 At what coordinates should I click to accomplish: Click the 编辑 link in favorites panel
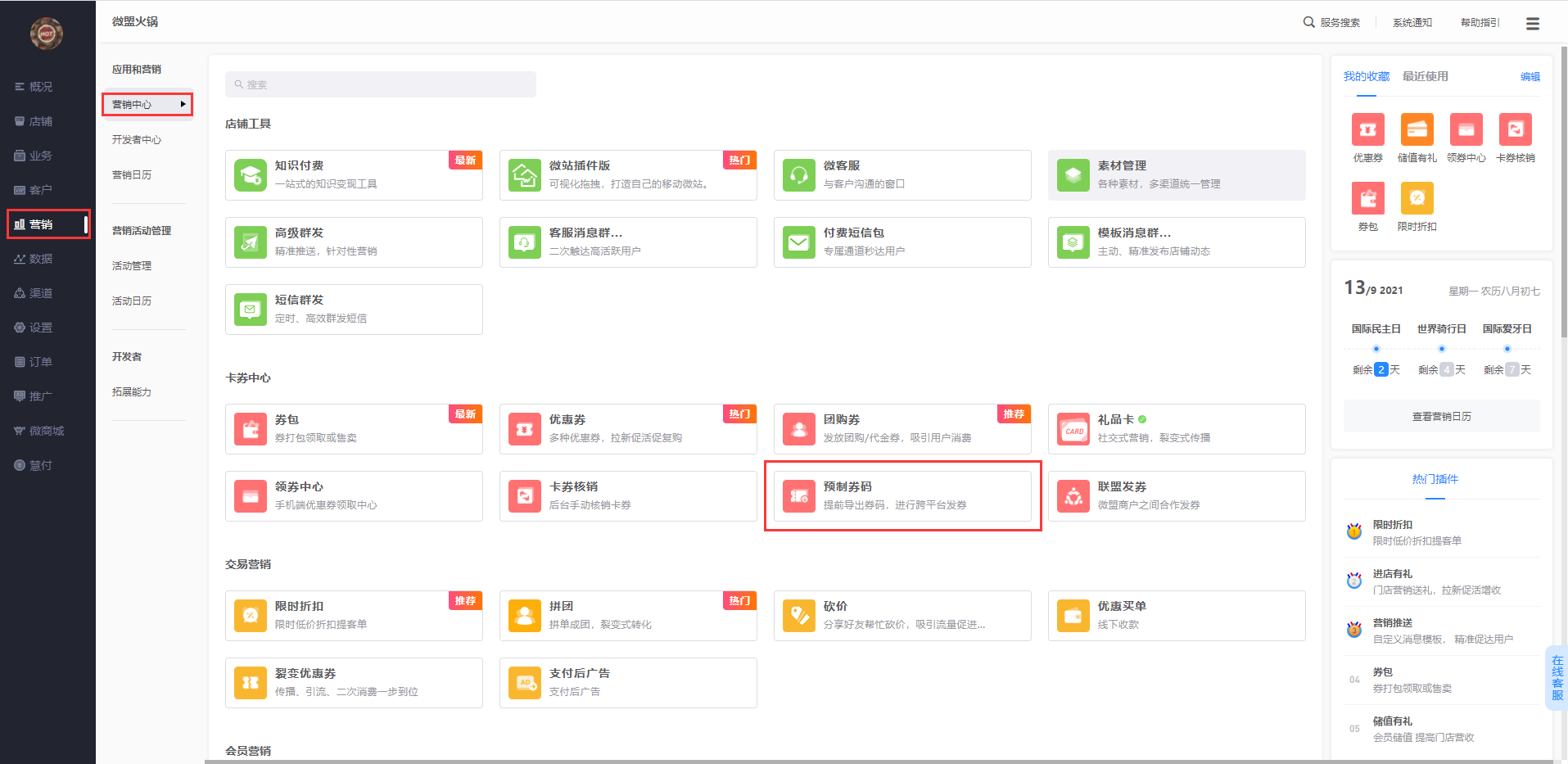(1530, 77)
